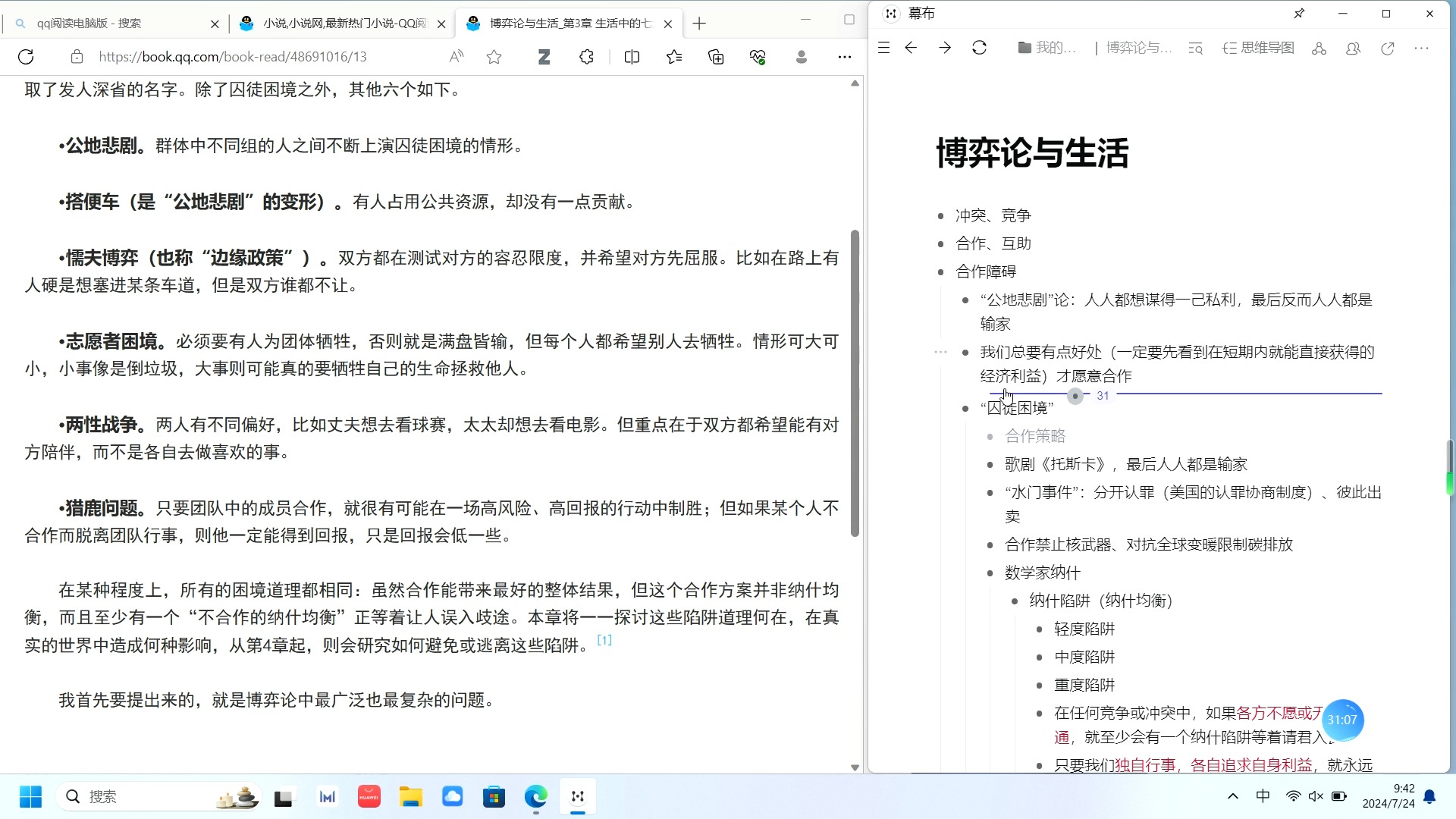1456x819 pixels.
Task: Click the Mubu outline scrollbar thumb
Action: 1450,467
